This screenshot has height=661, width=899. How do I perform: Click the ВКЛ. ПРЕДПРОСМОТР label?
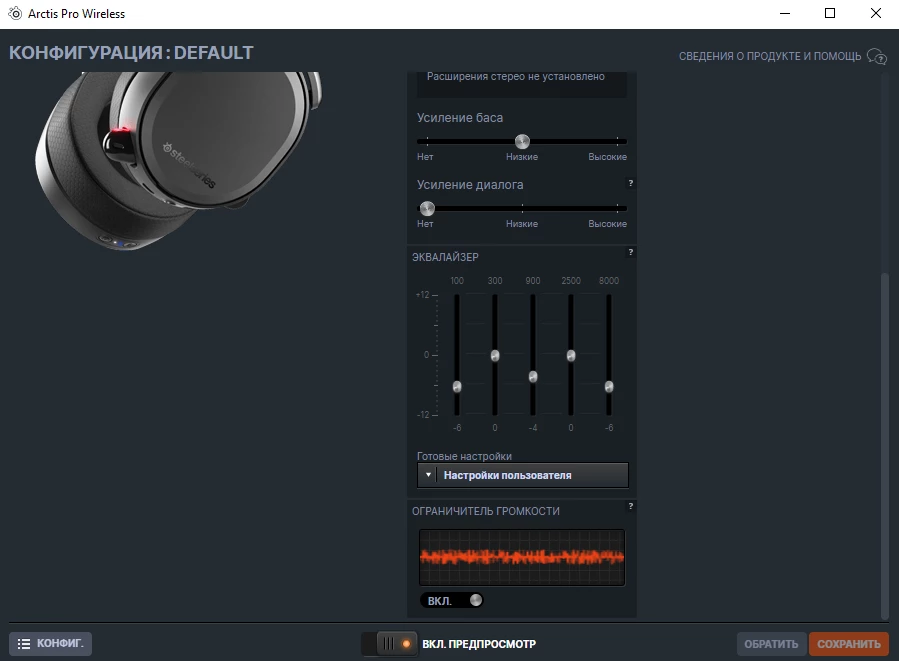coord(479,644)
